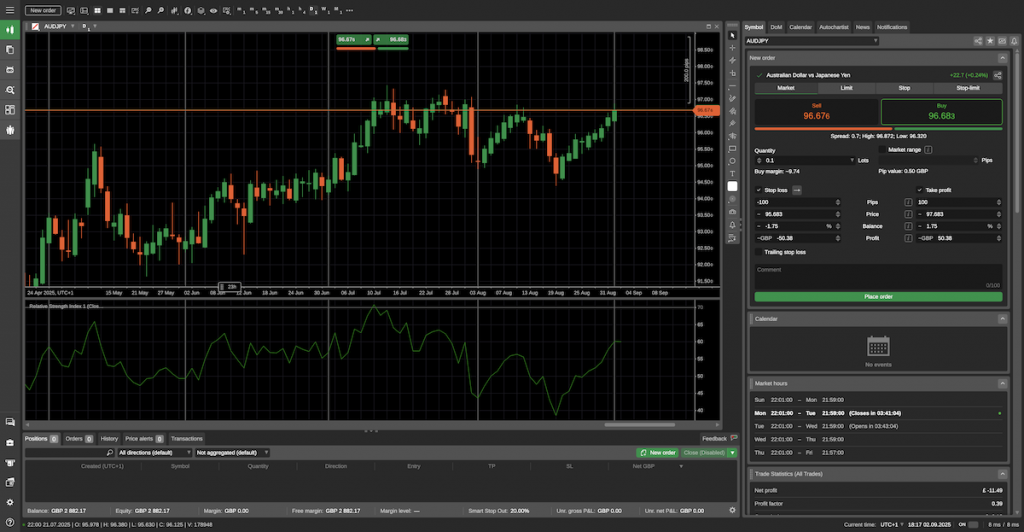
Task: Open the Trade section in the sidebar
Action: pos(10,29)
